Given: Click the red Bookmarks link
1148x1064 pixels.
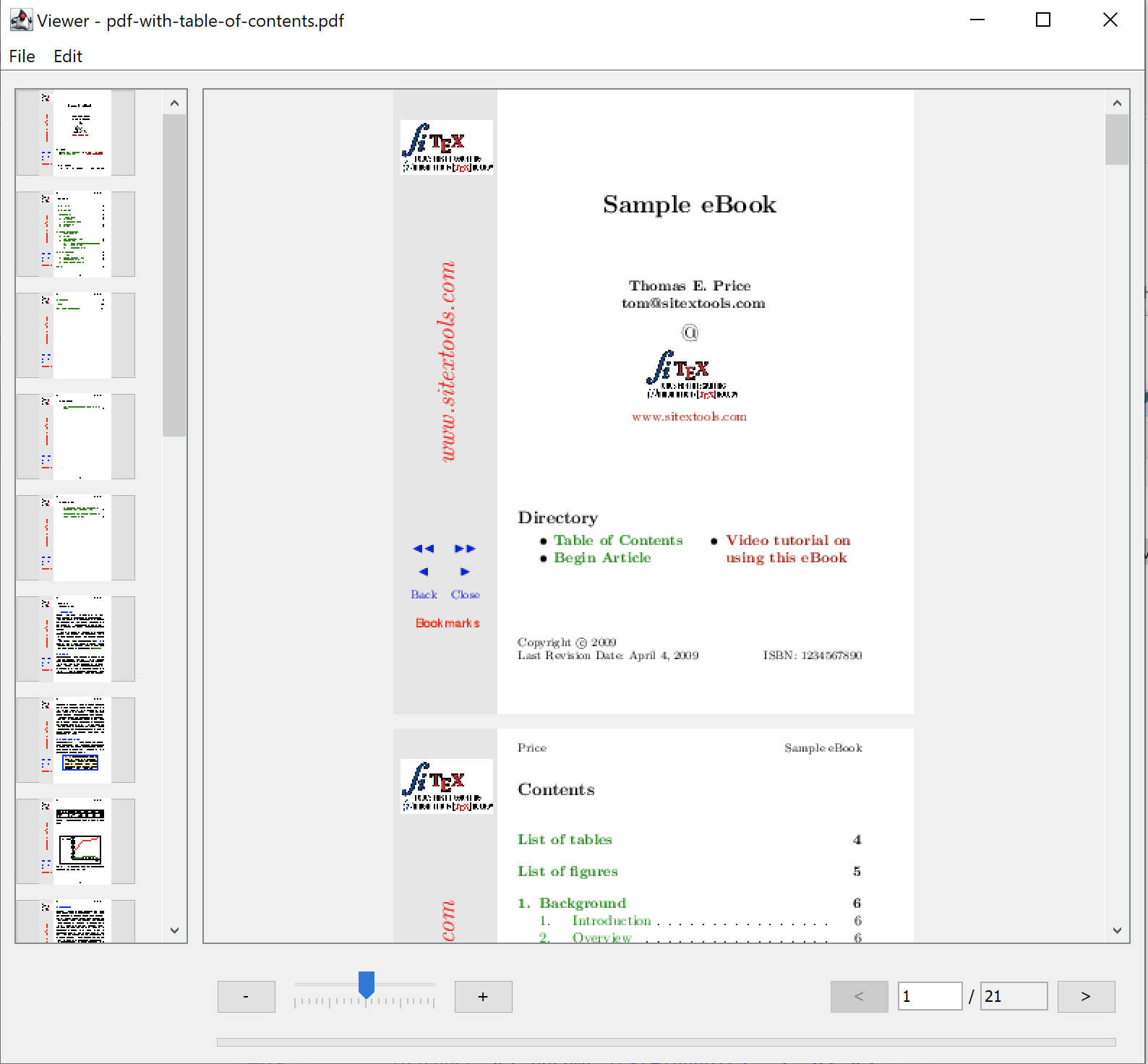Looking at the screenshot, I should pyautogui.click(x=447, y=623).
